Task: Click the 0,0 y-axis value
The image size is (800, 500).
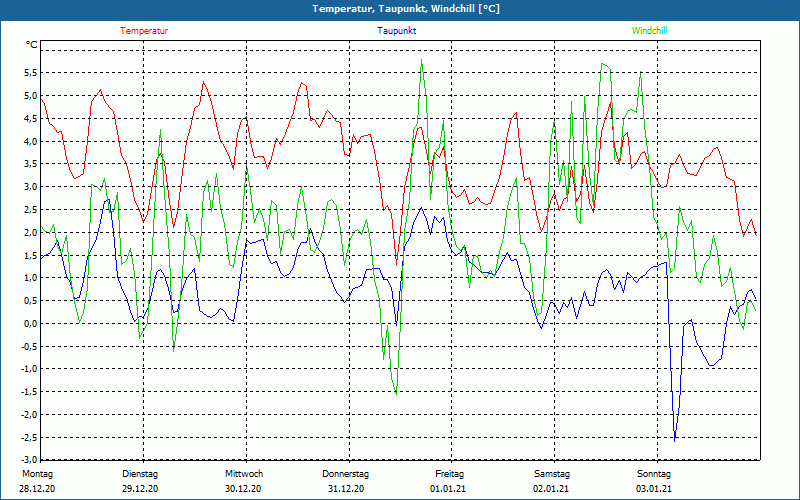Action: pos(30,323)
